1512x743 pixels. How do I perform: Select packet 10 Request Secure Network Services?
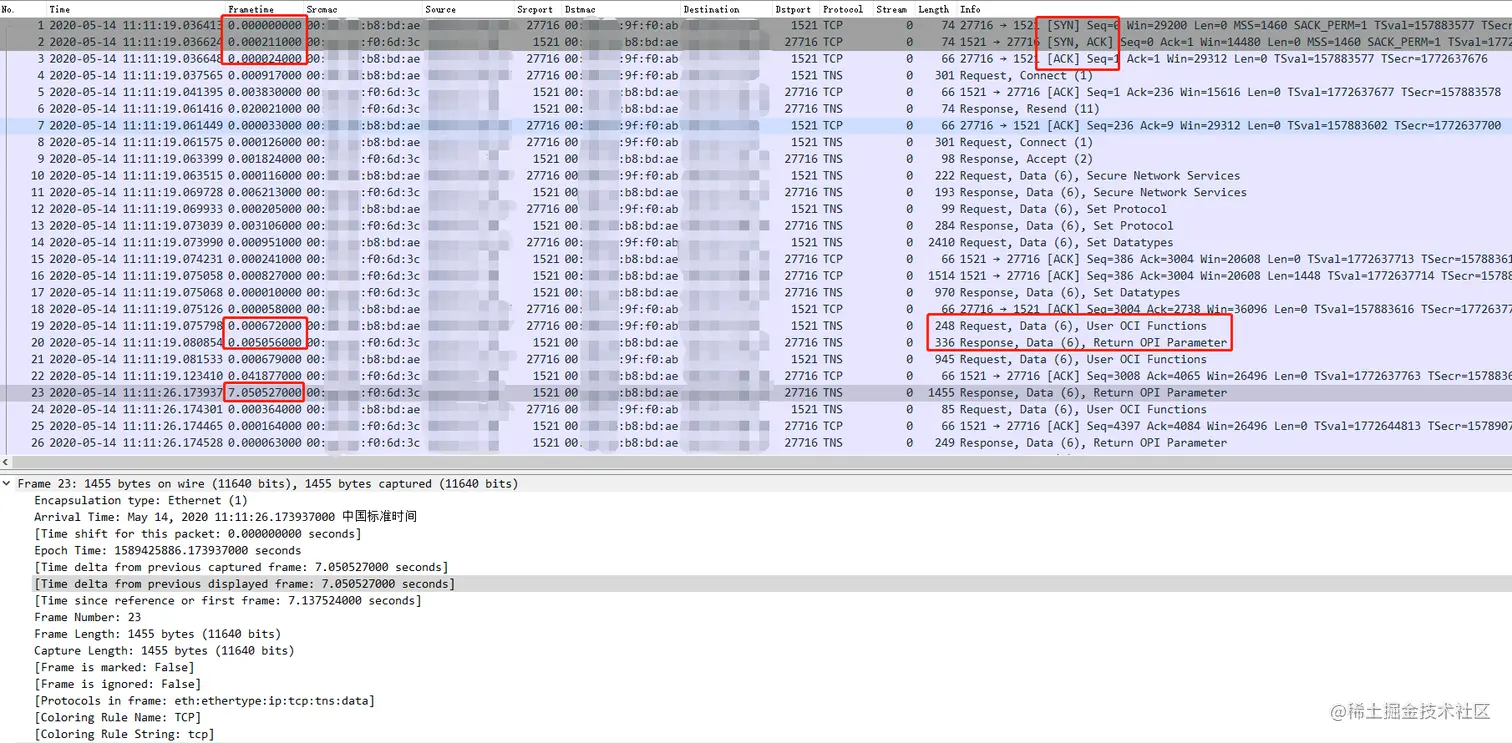(756, 175)
